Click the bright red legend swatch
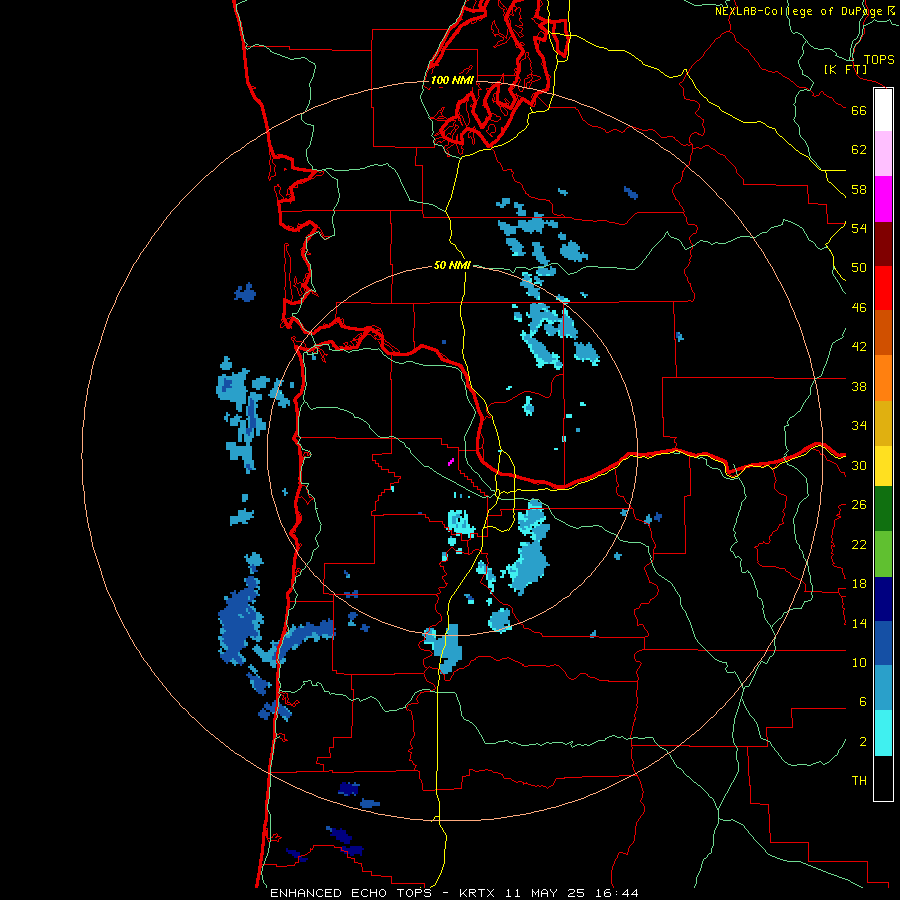 point(883,288)
